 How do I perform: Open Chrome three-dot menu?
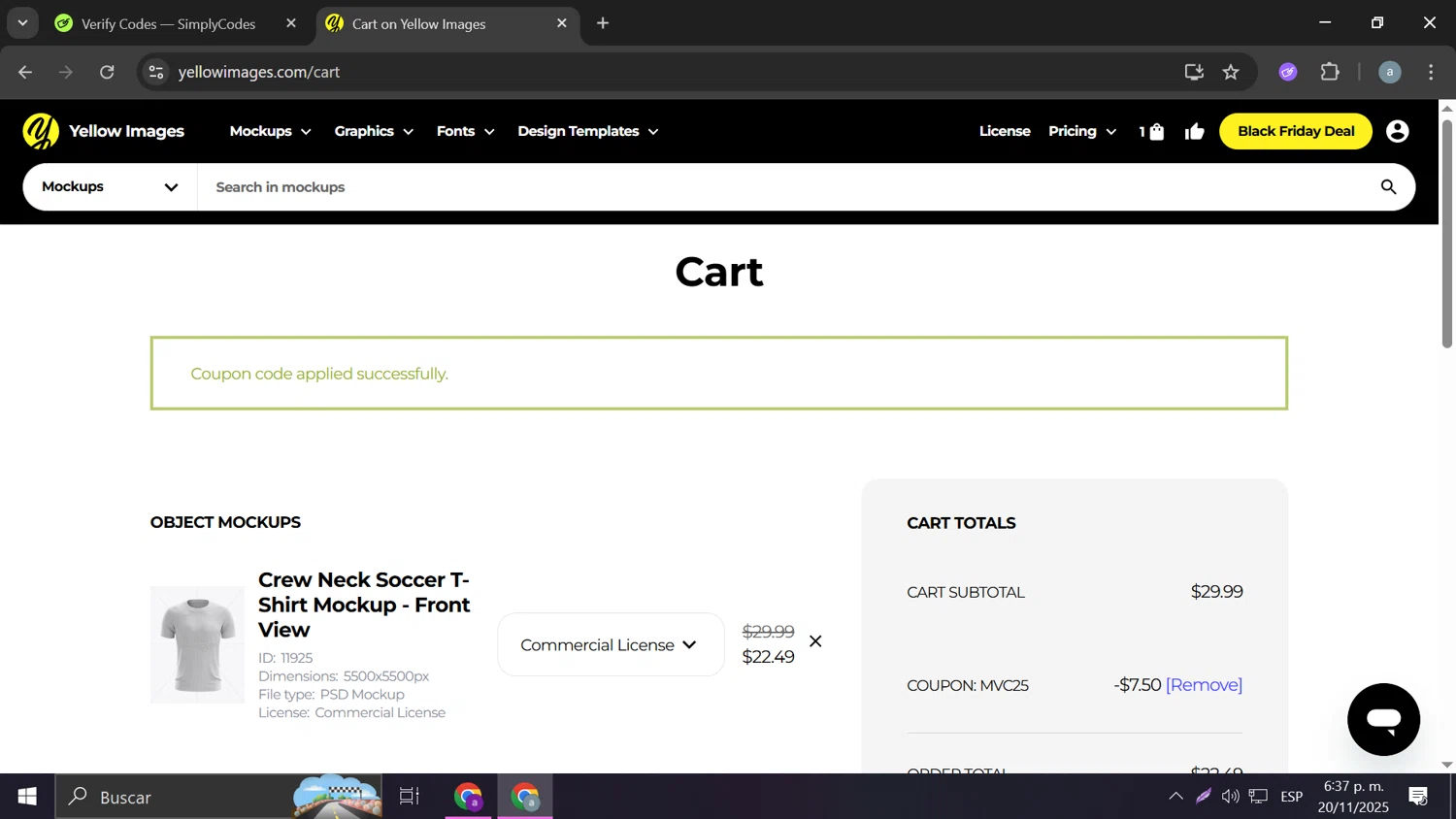[1431, 72]
